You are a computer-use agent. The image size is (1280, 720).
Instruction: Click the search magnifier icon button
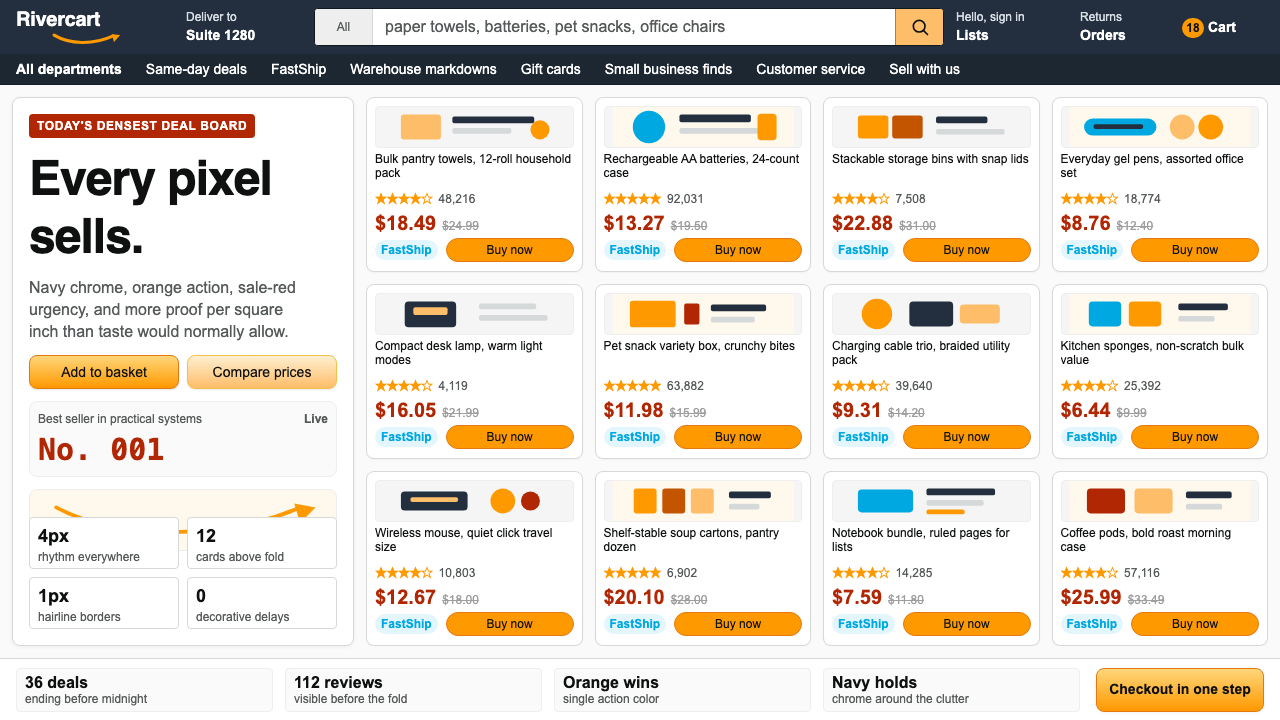(919, 27)
